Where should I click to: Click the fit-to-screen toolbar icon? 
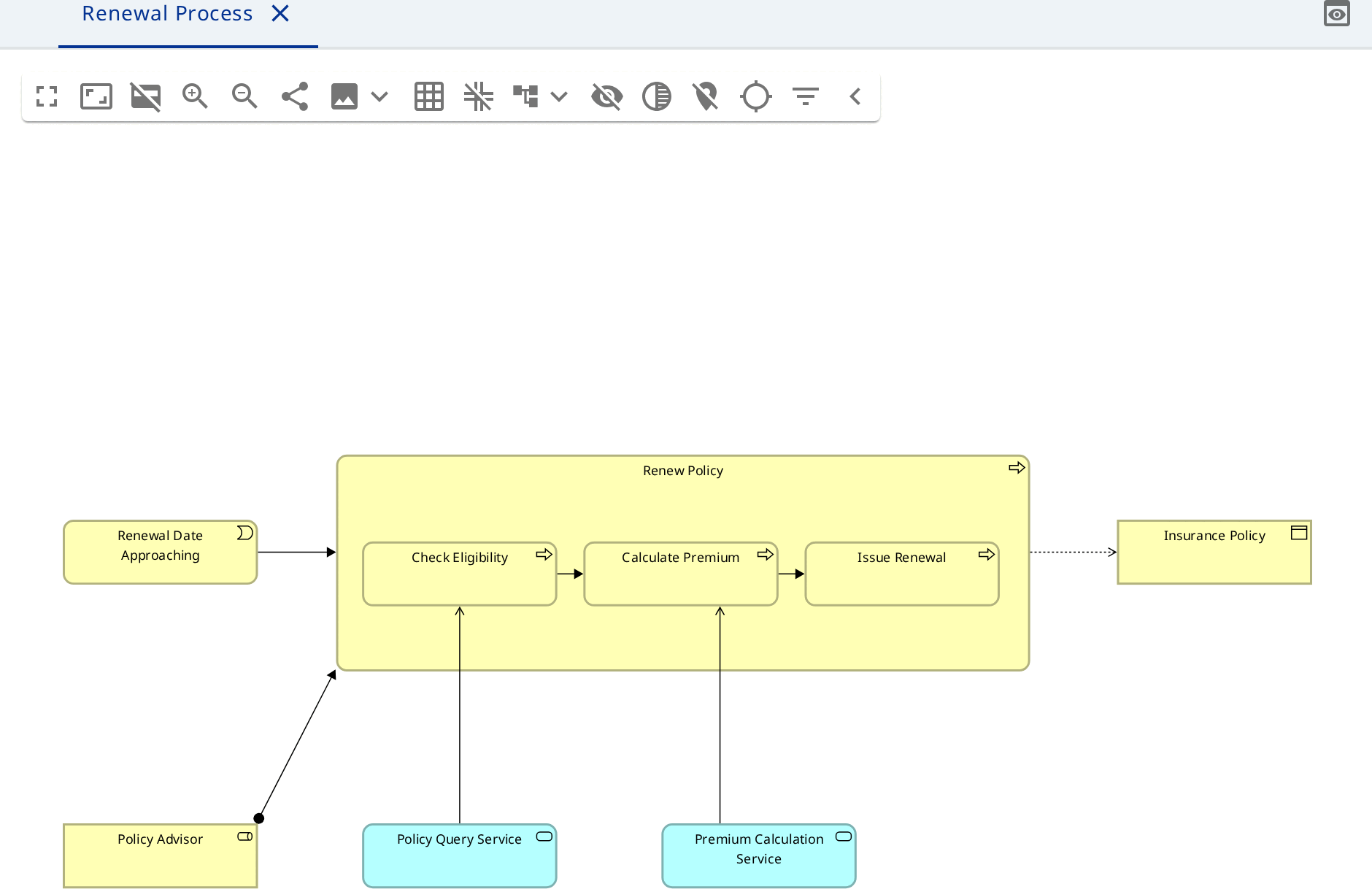pyautogui.click(x=96, y=96)
